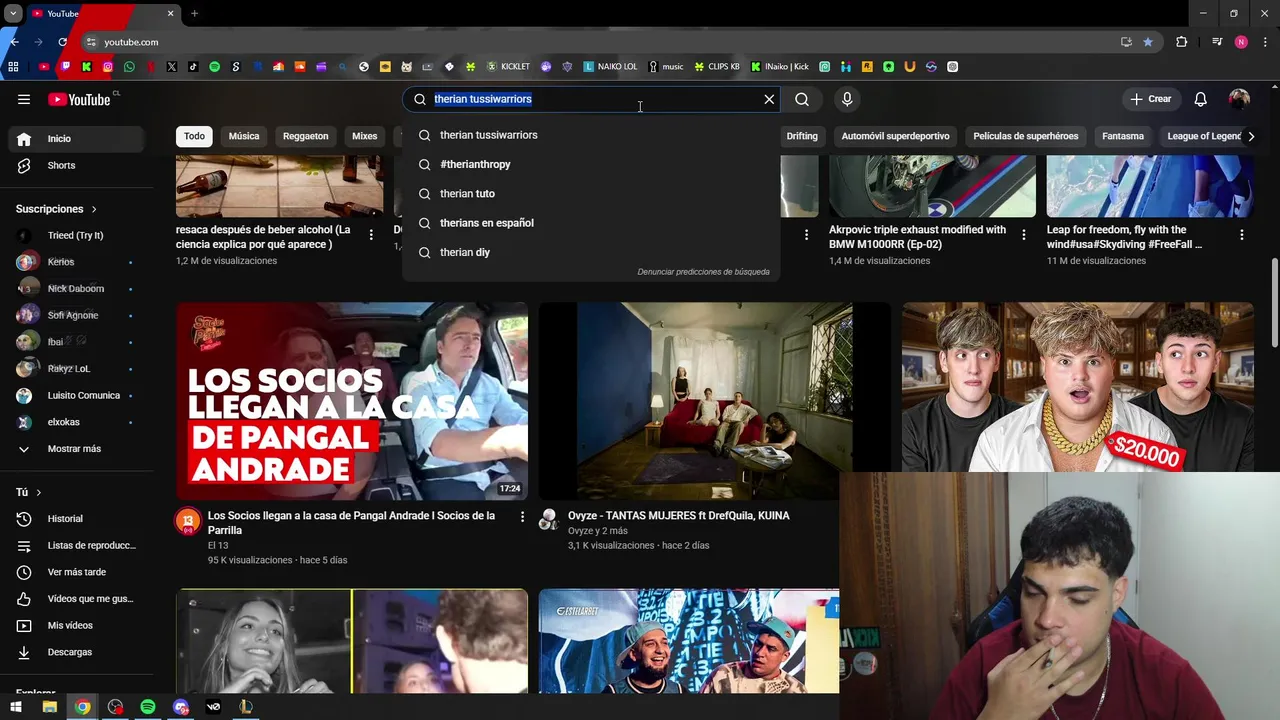Select the Música filter chip

(244, 136)
